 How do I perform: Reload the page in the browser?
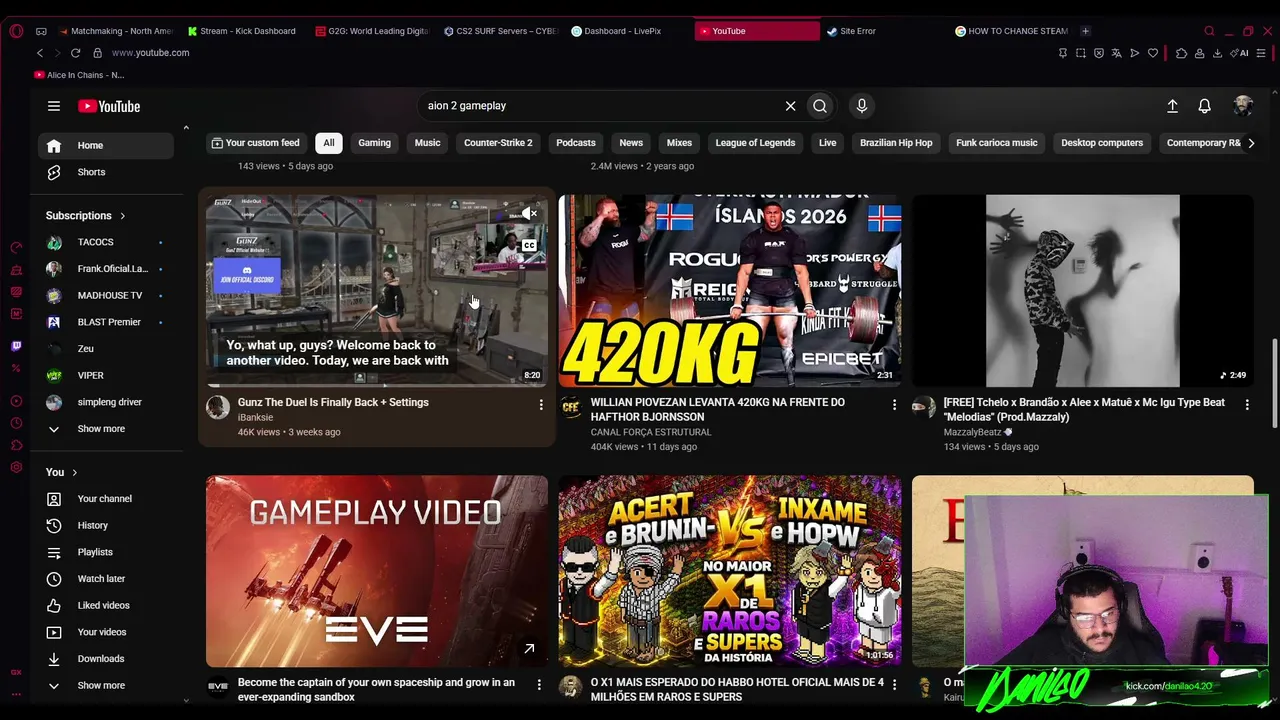pos(75,53)
